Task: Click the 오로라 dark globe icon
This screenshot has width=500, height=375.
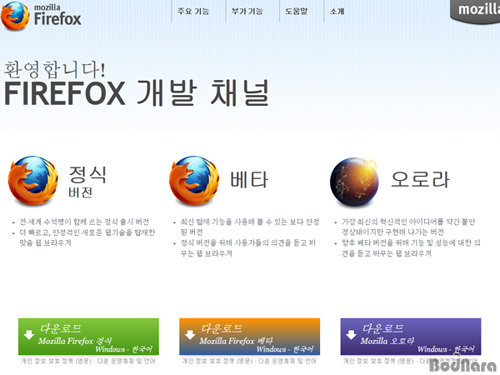Action: click(354, 182)
